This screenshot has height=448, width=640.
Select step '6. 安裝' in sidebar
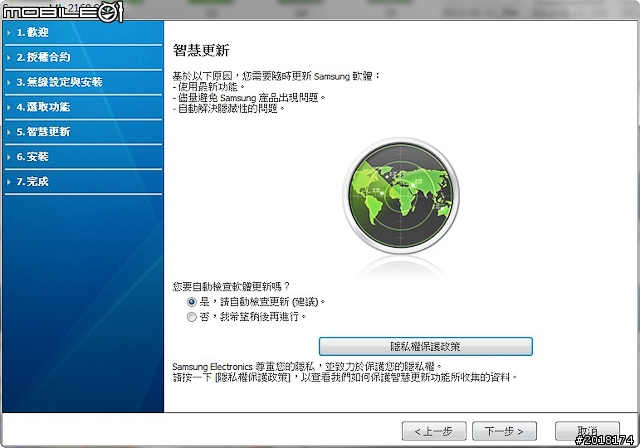tap(83, 157)
